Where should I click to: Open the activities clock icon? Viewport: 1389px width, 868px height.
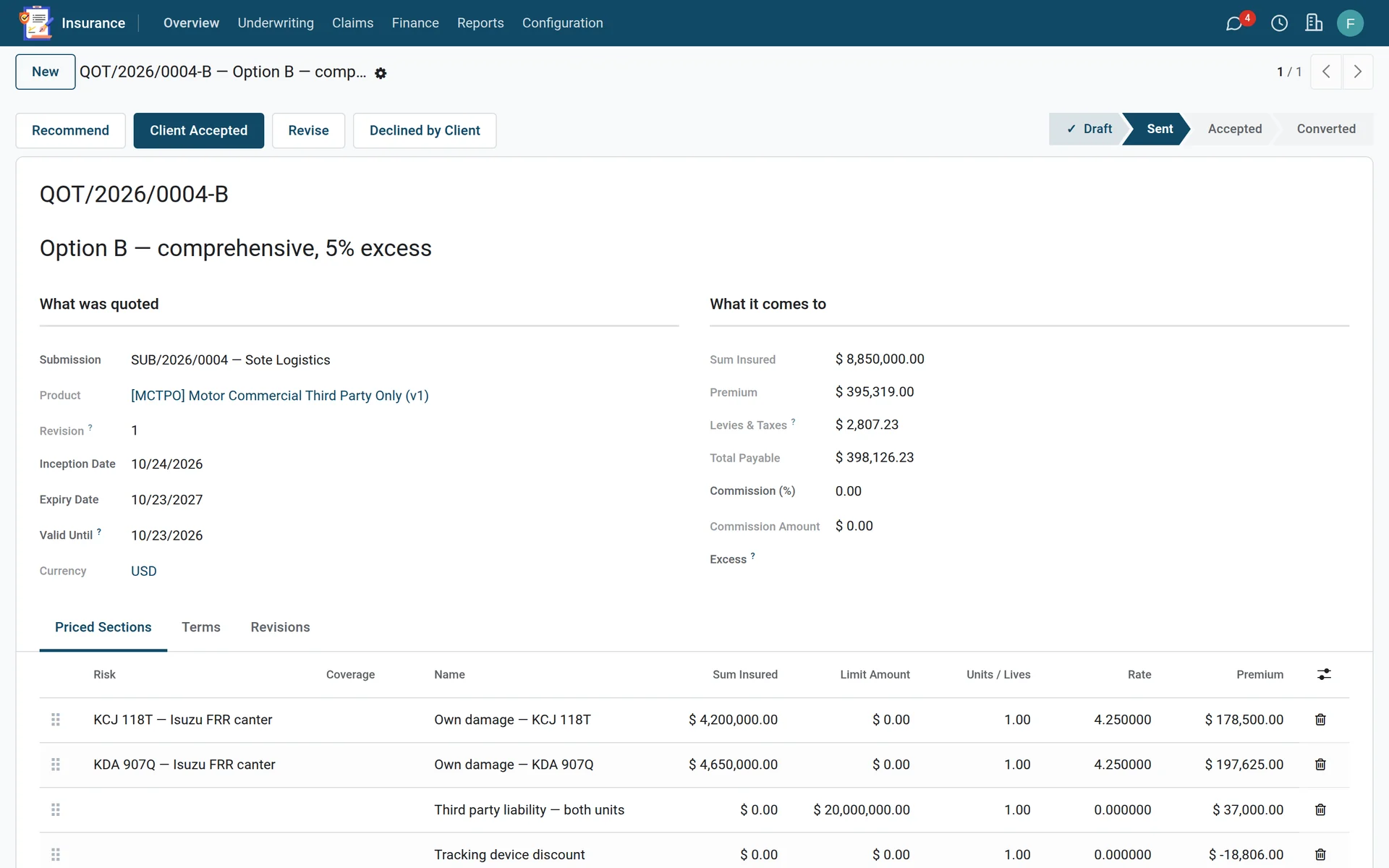[x=1279, y=23]
